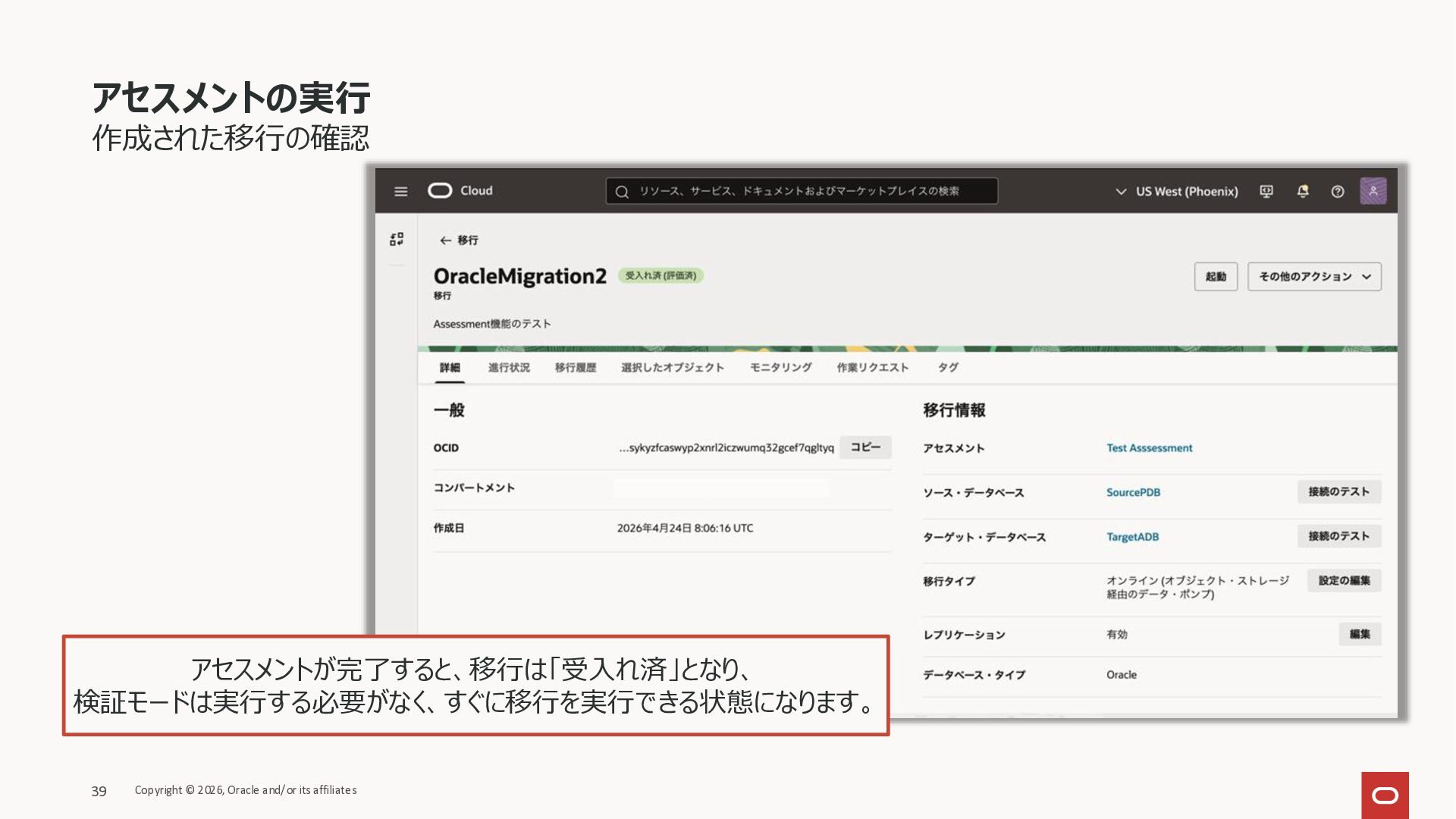
Task: Copy the OCID with コピー button
Action: (865, 447)
